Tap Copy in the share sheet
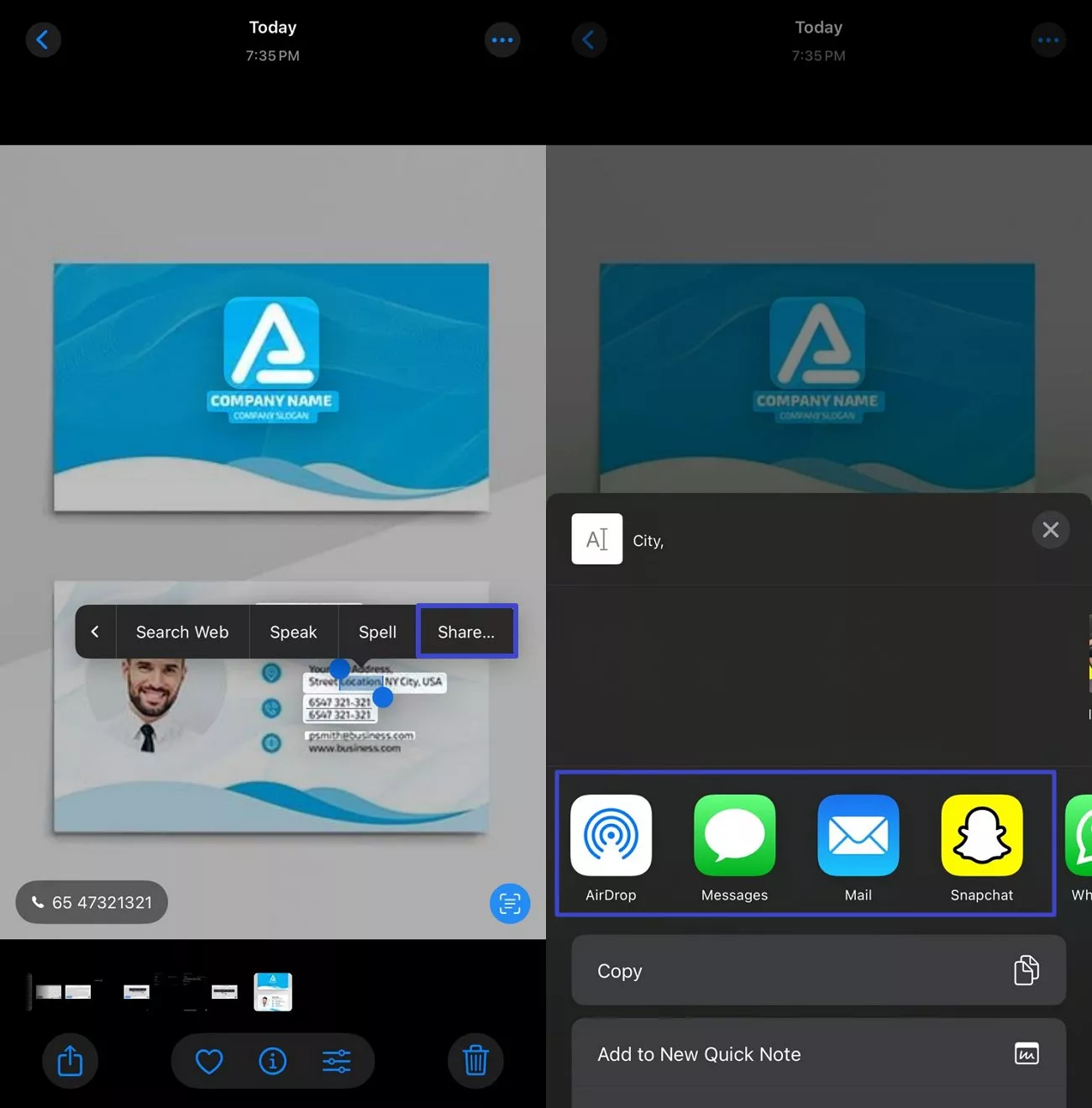Screen dimensions: 1092x1108 818,970
